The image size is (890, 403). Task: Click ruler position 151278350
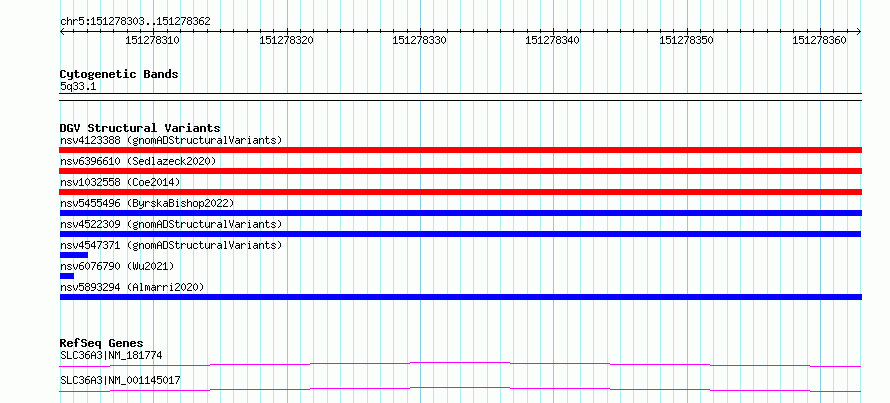point(686,40)
